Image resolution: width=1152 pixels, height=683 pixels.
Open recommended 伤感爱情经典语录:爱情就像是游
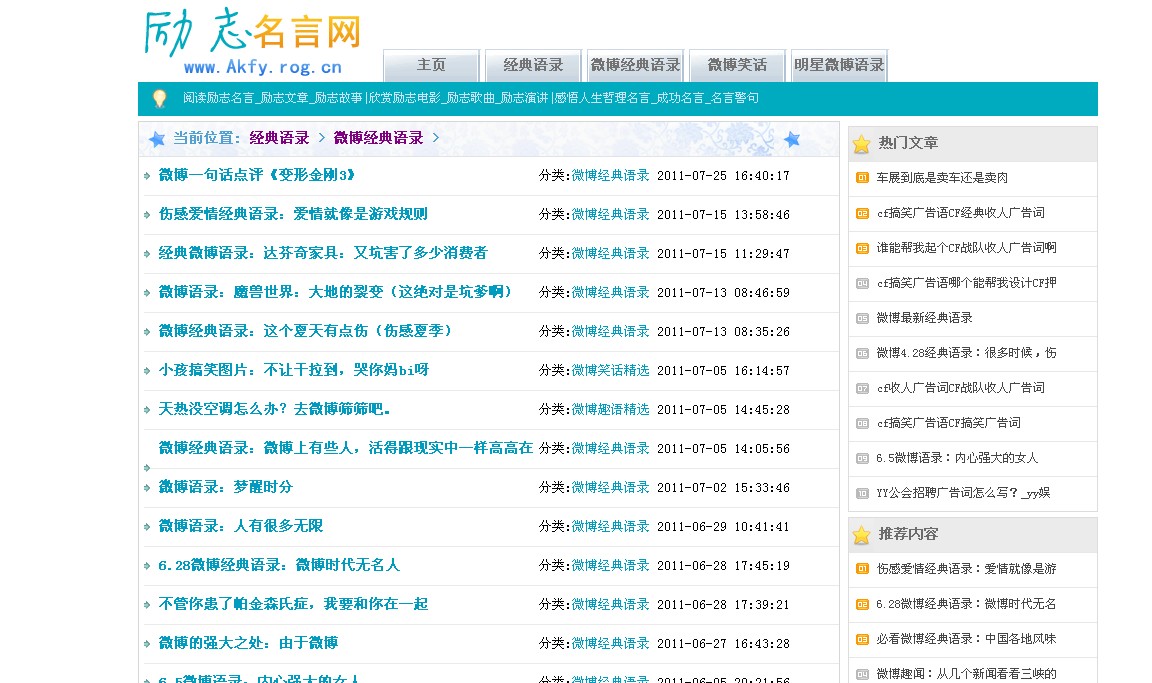[x=966, y=568]
